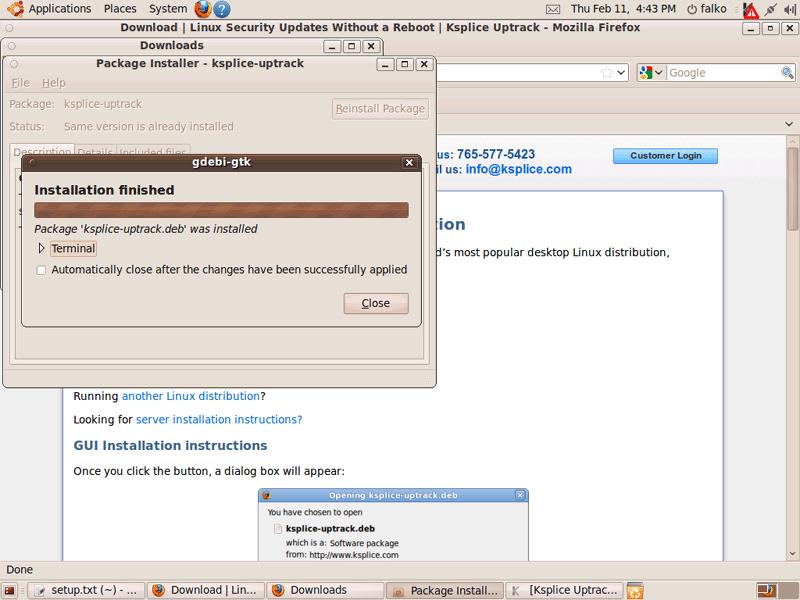The width and height of the screenshot is (800, 600).
Task: Click the red warning update notifier icon
Action: (x=750, y=10)
